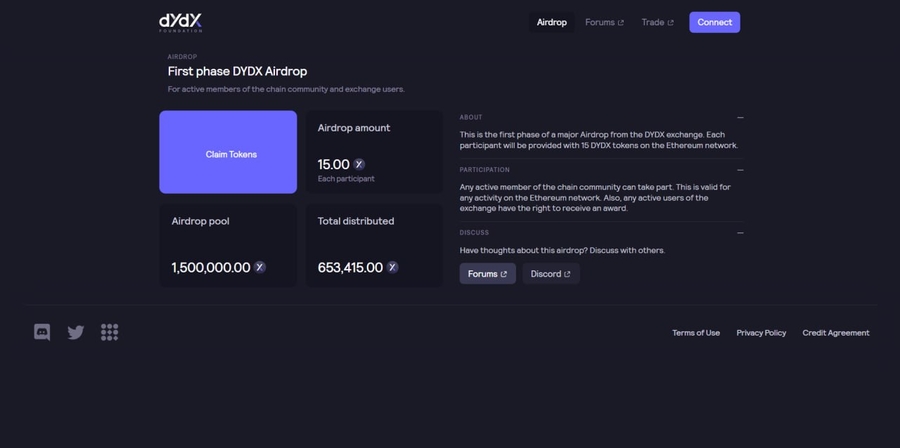
Task: Collapse the DISCUSS section
Action: [740, 233]
